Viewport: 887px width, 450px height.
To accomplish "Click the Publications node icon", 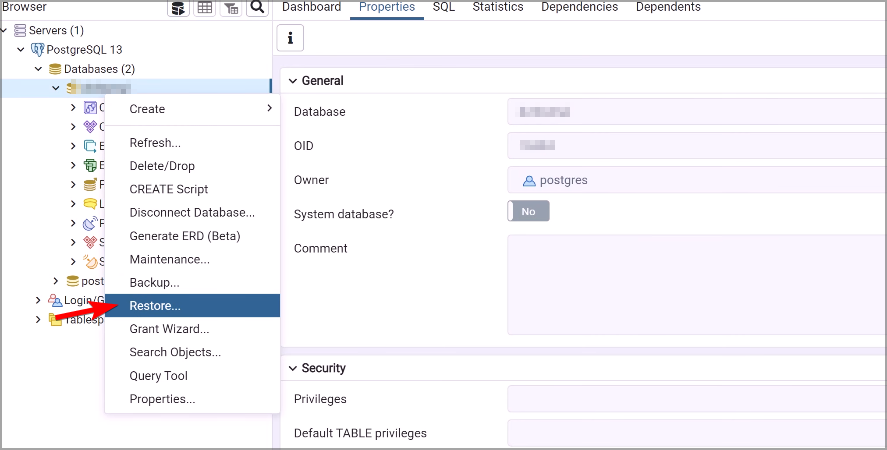I will [x=90, y=223].
